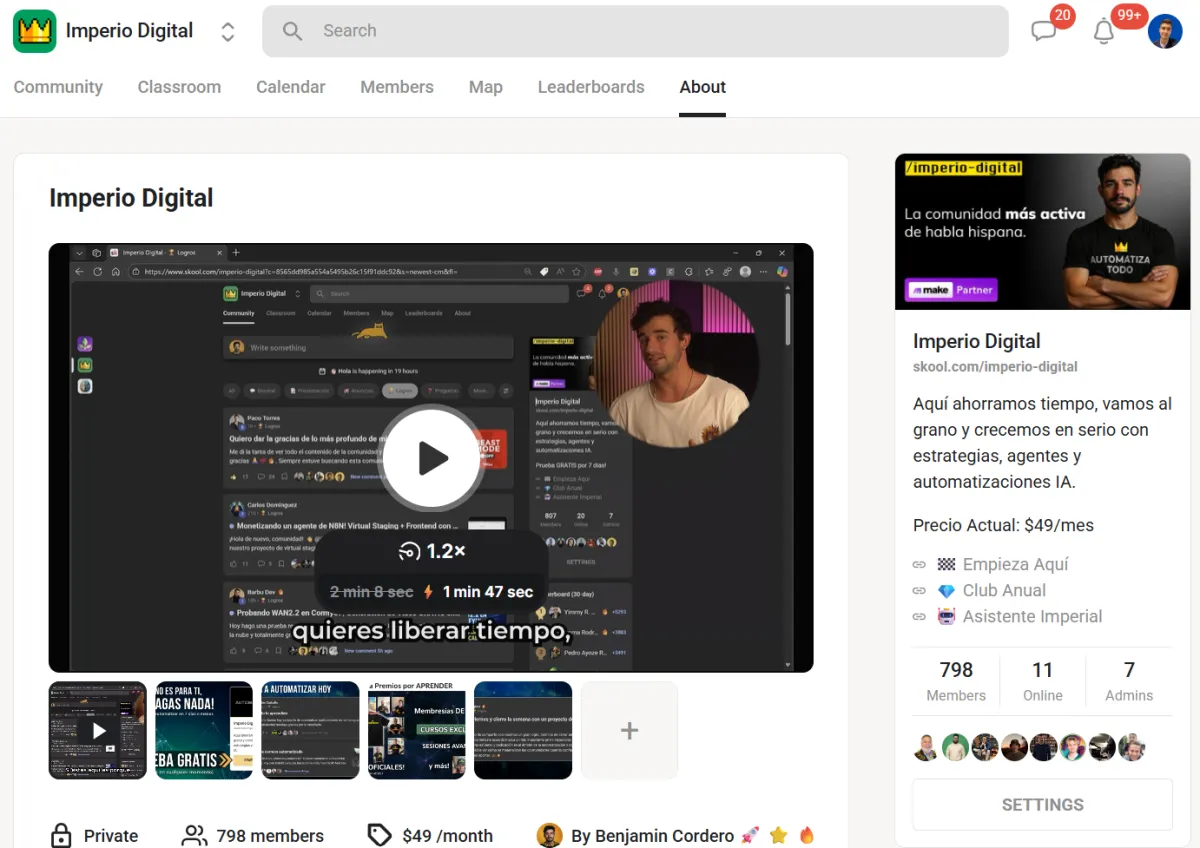Open the user profile avatar menu
Image resolution: width=1200 pixels, height=848 pixels.
pos(1165,31)
